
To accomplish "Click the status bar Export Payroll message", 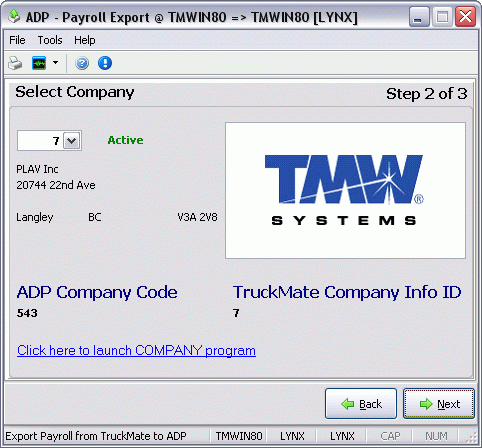I will coord(96,436).
